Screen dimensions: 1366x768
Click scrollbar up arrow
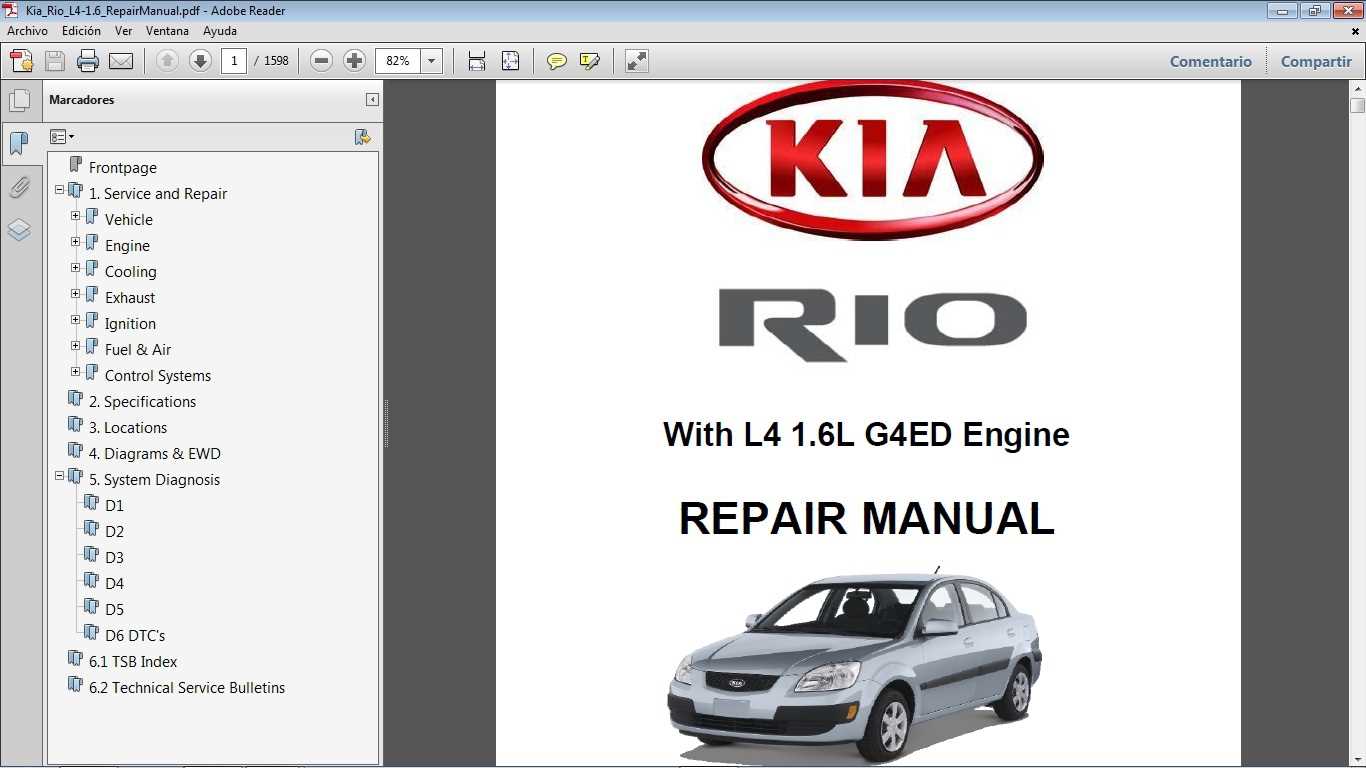[x=1357, y=88]
